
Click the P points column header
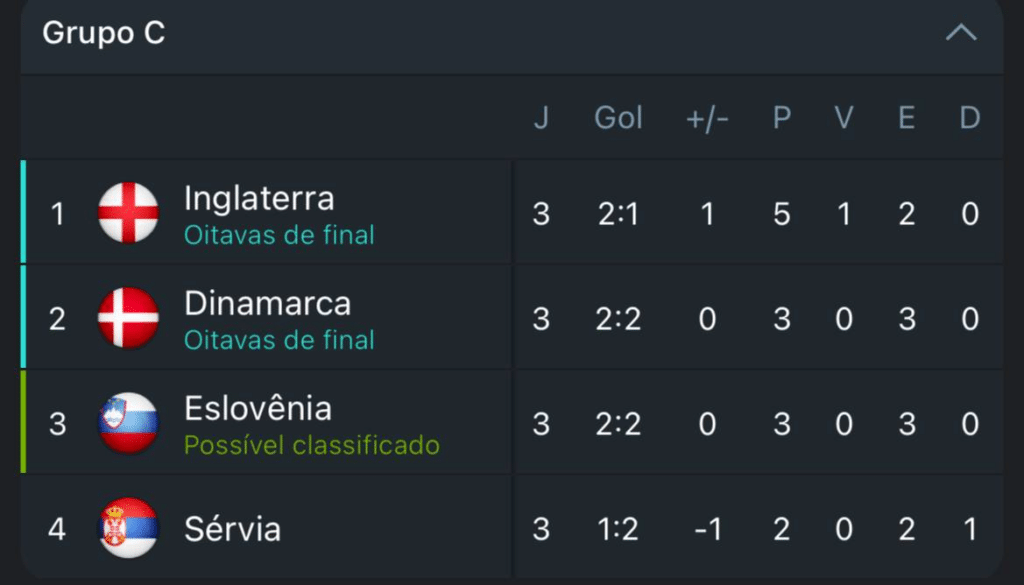pos(782,118)
